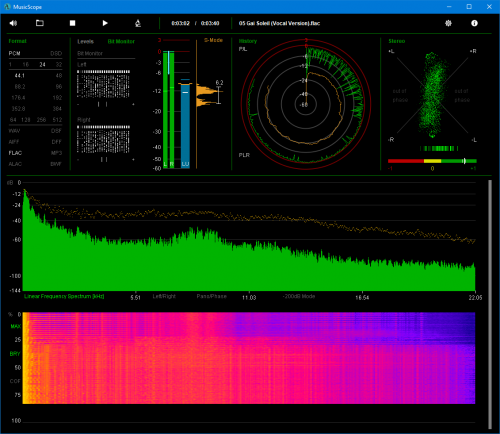Screen dimensions: 500x434
Task: Toggle the Pans/Phase spectrum mode
Action: (211, 296)
